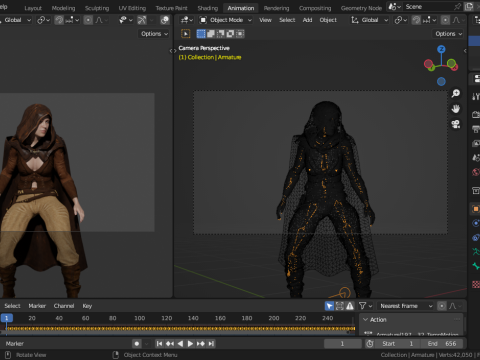The image size is (480, 360).
Task: Open the Nearest Frame snapping dropdown
Action: pyautogui.click(x=406, y=306)
